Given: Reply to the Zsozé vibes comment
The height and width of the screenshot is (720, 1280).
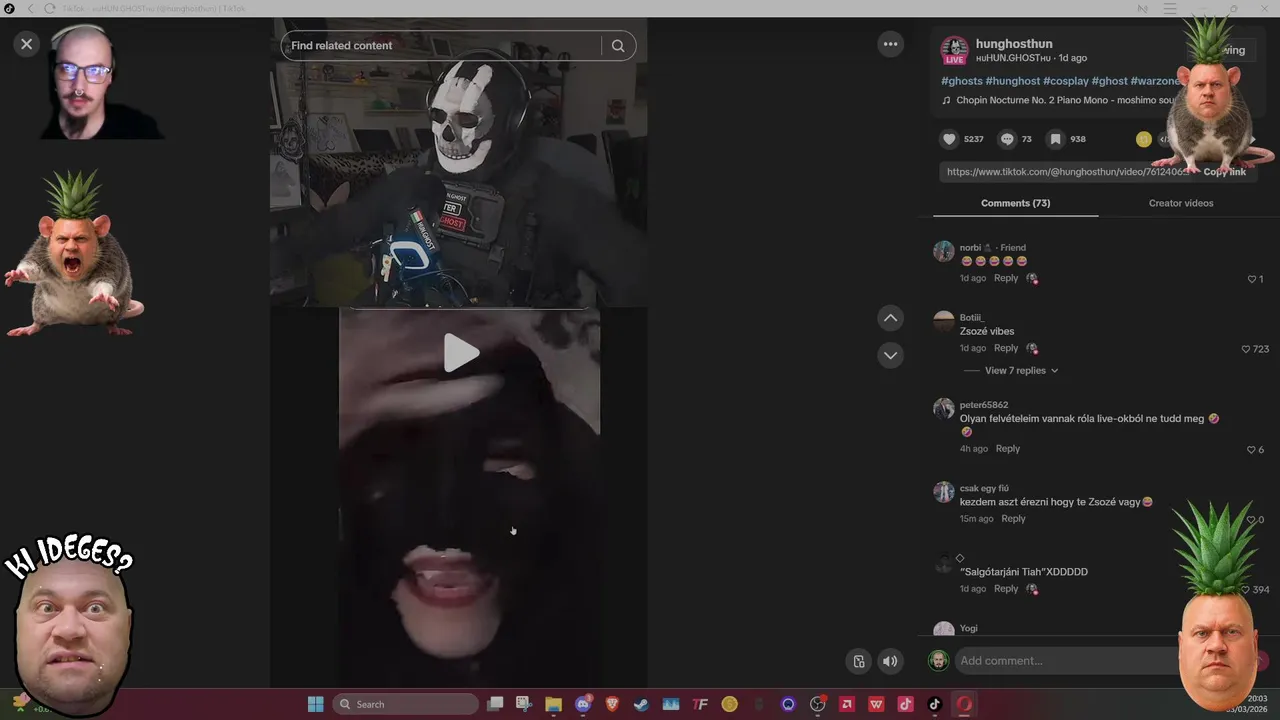Looking at the screenshot, I should tap(1006, 349).
